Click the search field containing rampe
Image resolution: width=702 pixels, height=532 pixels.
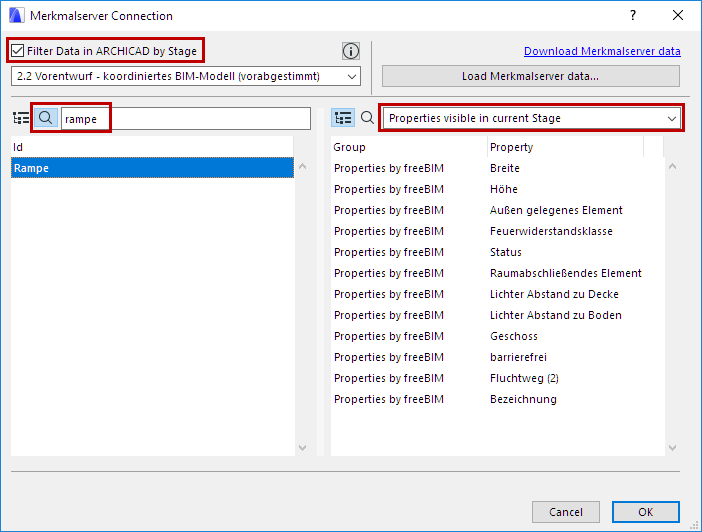pos(184,118)
